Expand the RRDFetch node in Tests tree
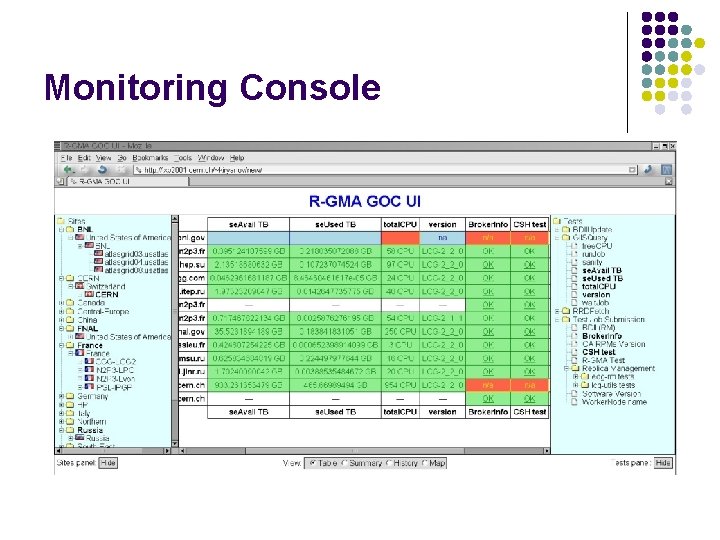The image size is (720, 540). 557,311
